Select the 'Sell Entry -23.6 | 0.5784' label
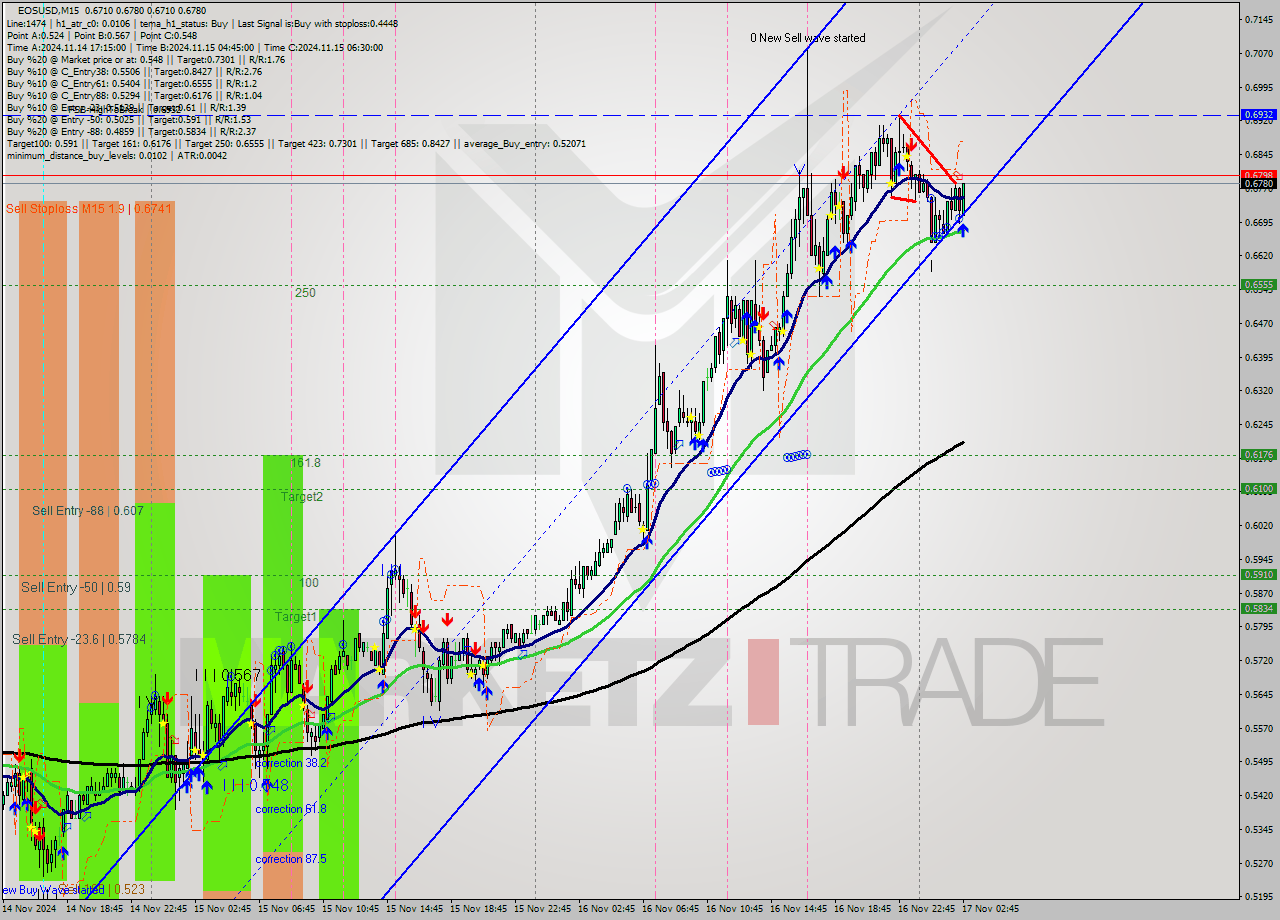The height and width of the screenshot is (920, 1280). 79,639
